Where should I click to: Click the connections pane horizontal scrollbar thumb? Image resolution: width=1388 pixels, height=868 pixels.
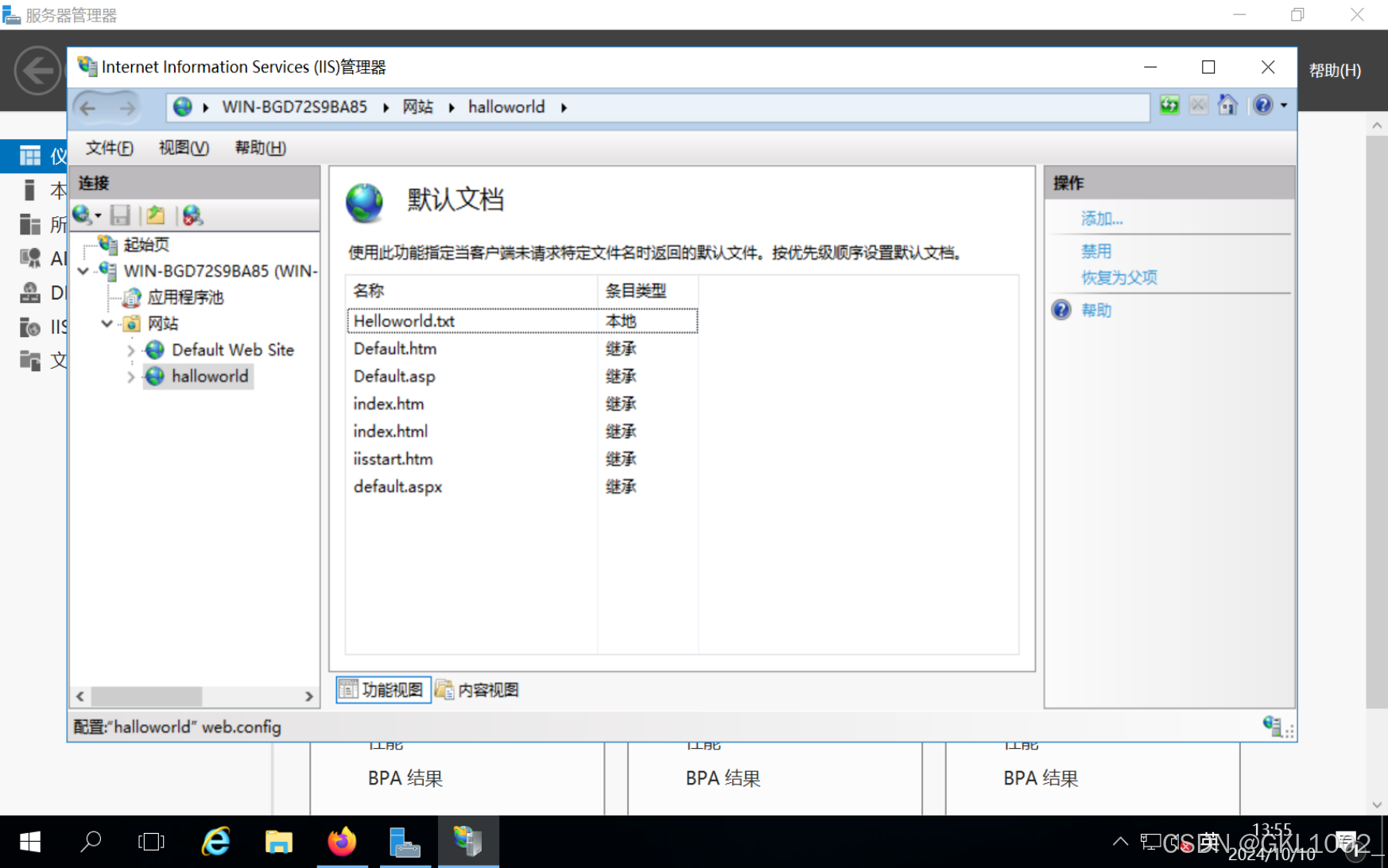pyautogui.click(x=146, y=696)
